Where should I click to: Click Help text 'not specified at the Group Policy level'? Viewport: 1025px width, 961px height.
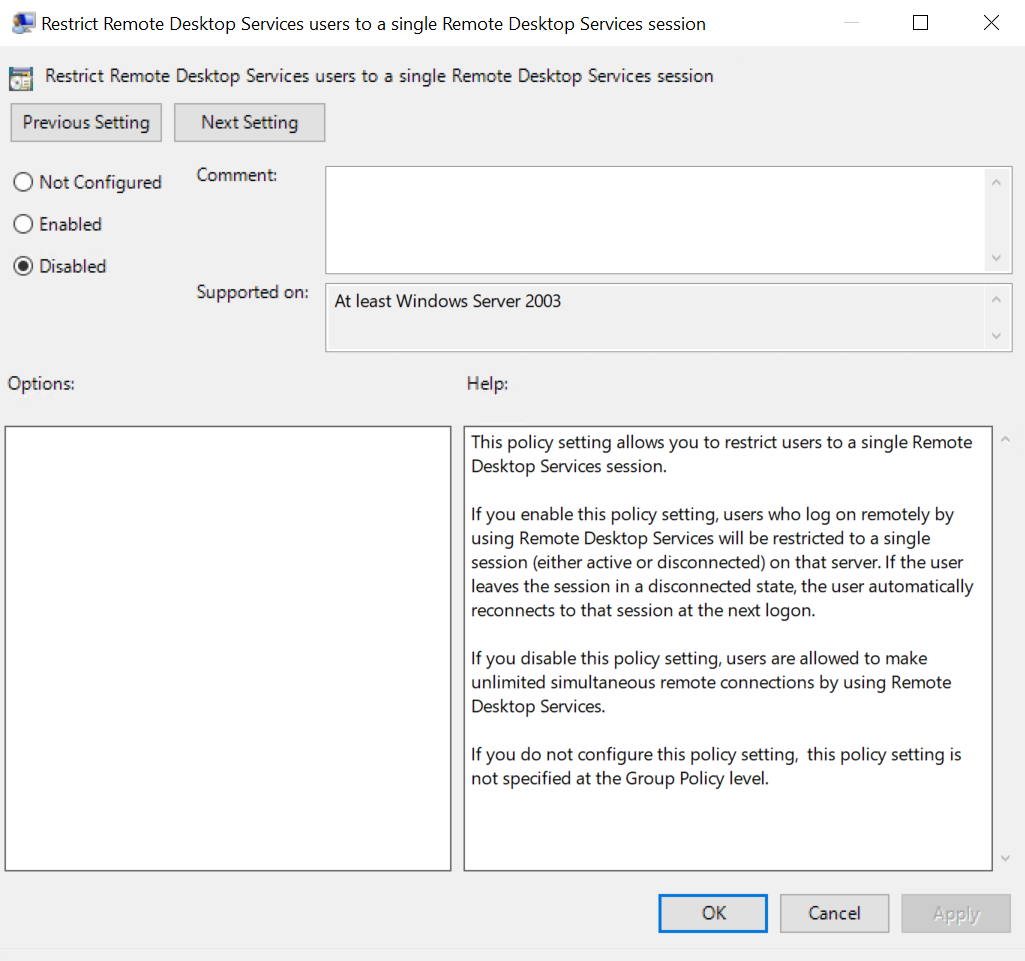tap(620, 779)
